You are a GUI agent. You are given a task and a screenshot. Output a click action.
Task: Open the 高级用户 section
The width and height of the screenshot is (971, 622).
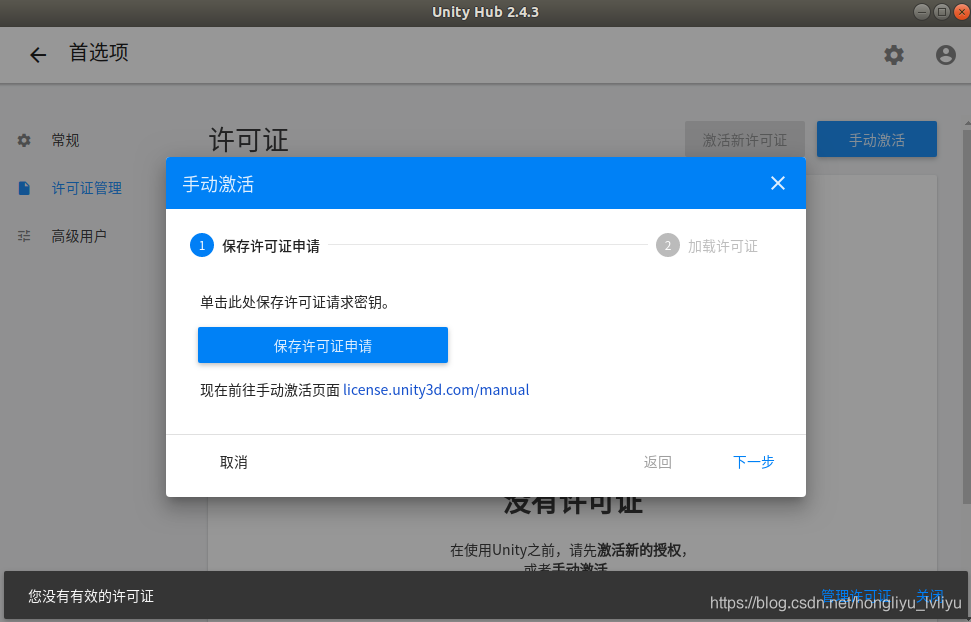tap(79, 235)
